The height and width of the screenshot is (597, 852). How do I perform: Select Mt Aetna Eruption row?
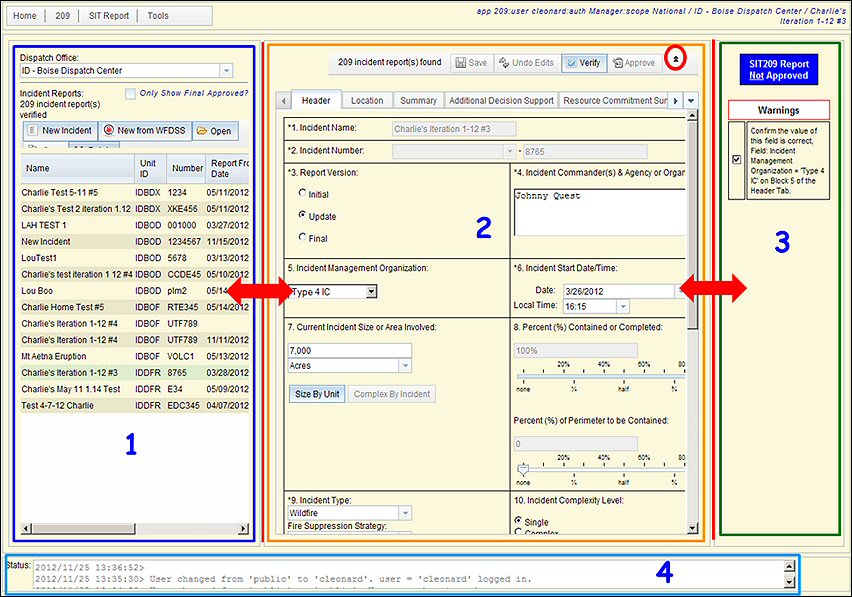pyautogui.click(x=135, y=356)
